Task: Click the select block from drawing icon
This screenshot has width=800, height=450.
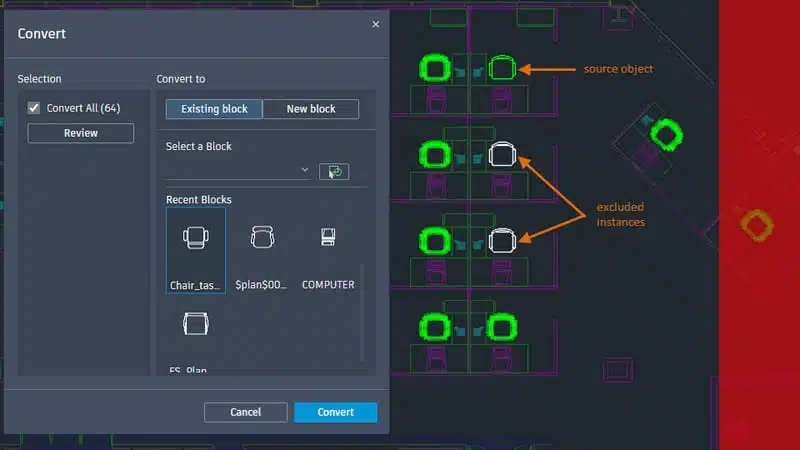Action: pyautogui.click(x=334, y=171)
